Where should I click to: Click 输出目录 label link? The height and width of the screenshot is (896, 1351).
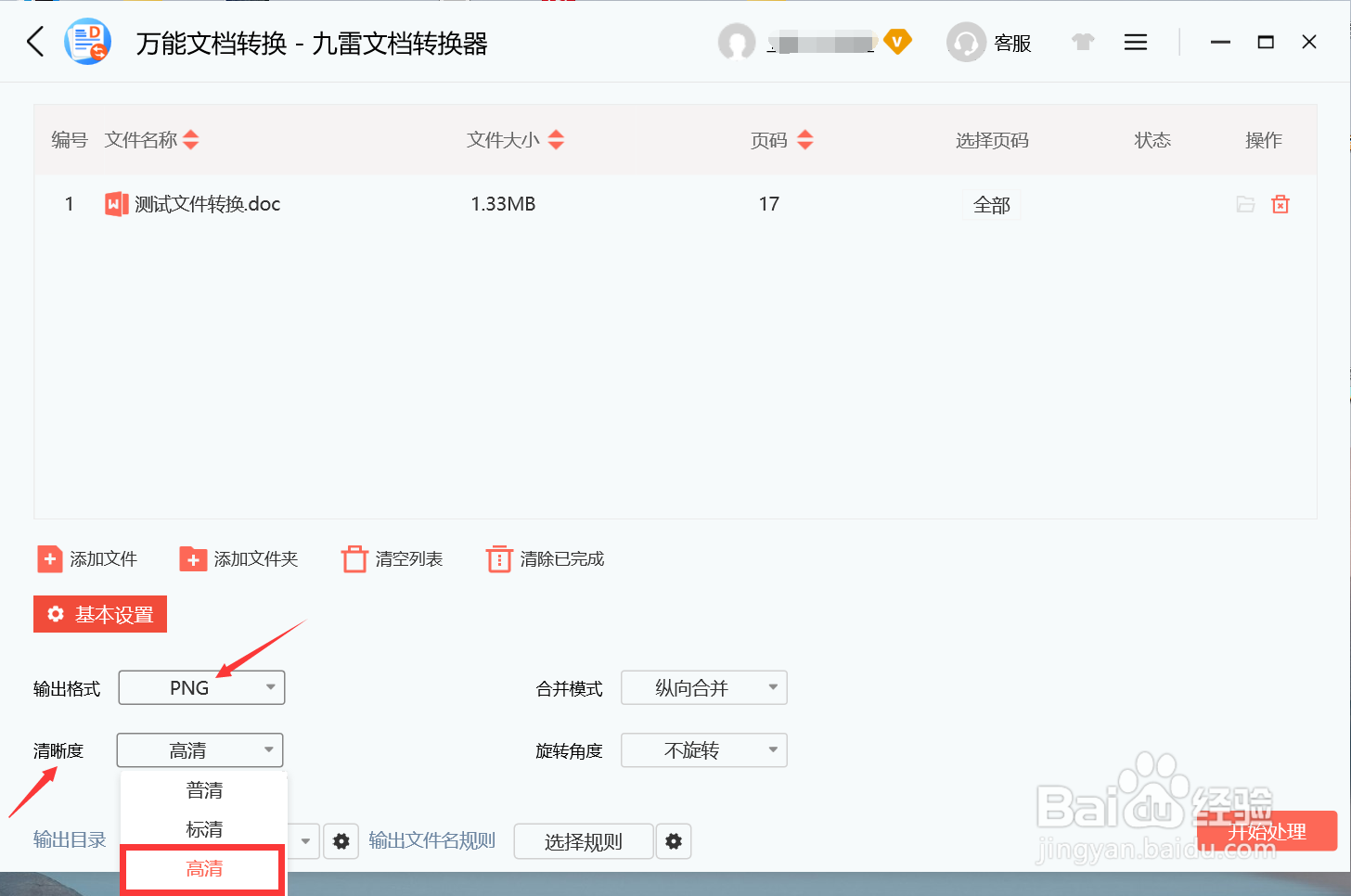[70, 840]
